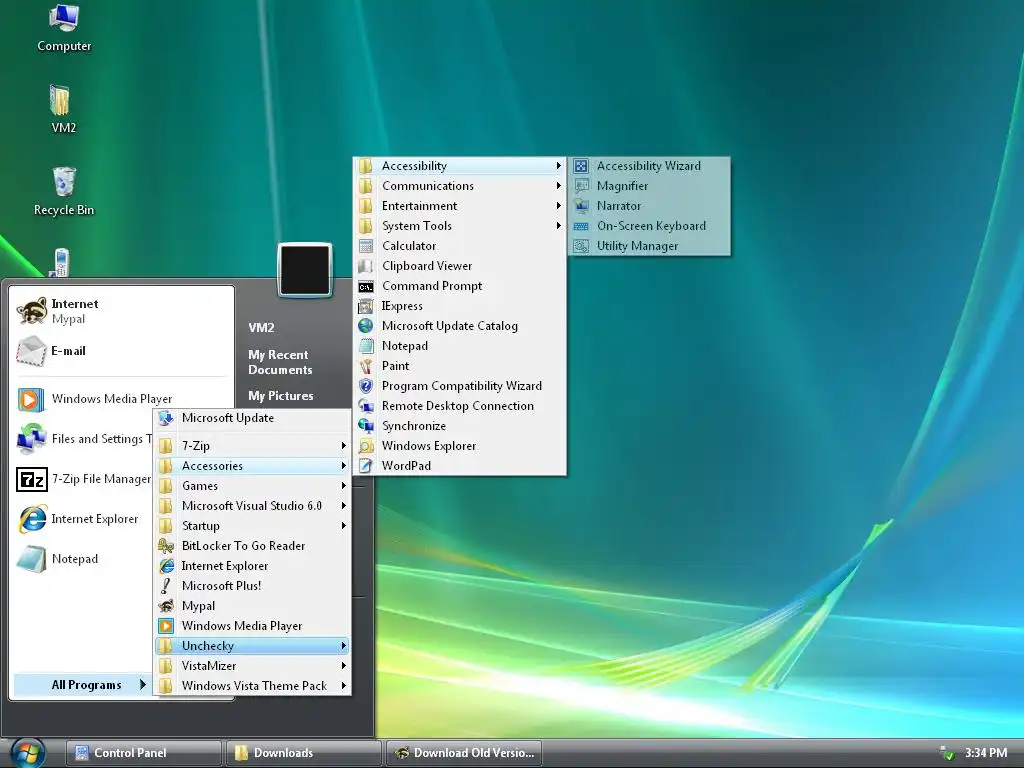Viewport: 1024px width, 768px height.
Task: Open Clipboard Viewer
Action: 460,266
